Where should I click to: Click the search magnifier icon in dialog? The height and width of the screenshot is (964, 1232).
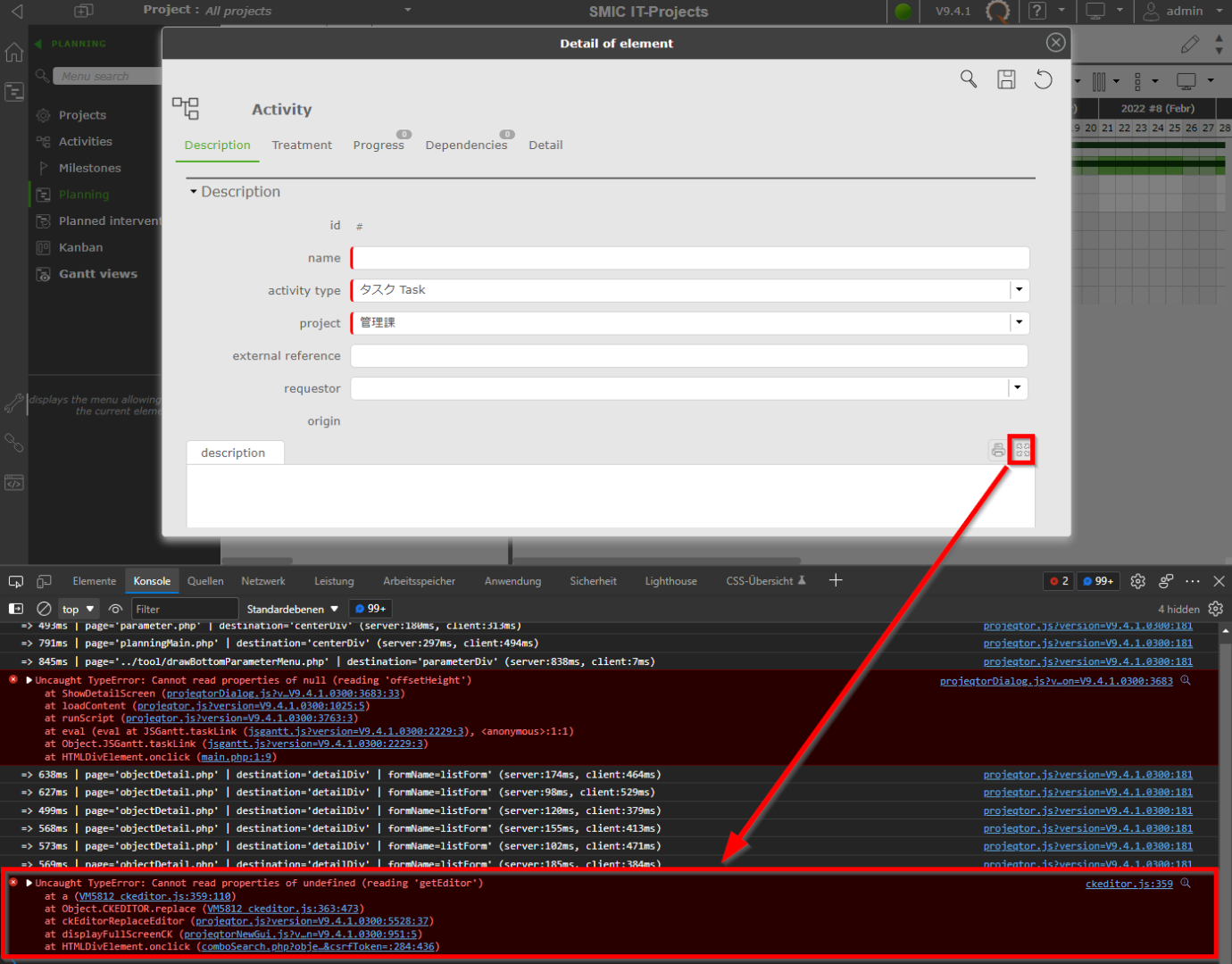[x=969, y=79]
